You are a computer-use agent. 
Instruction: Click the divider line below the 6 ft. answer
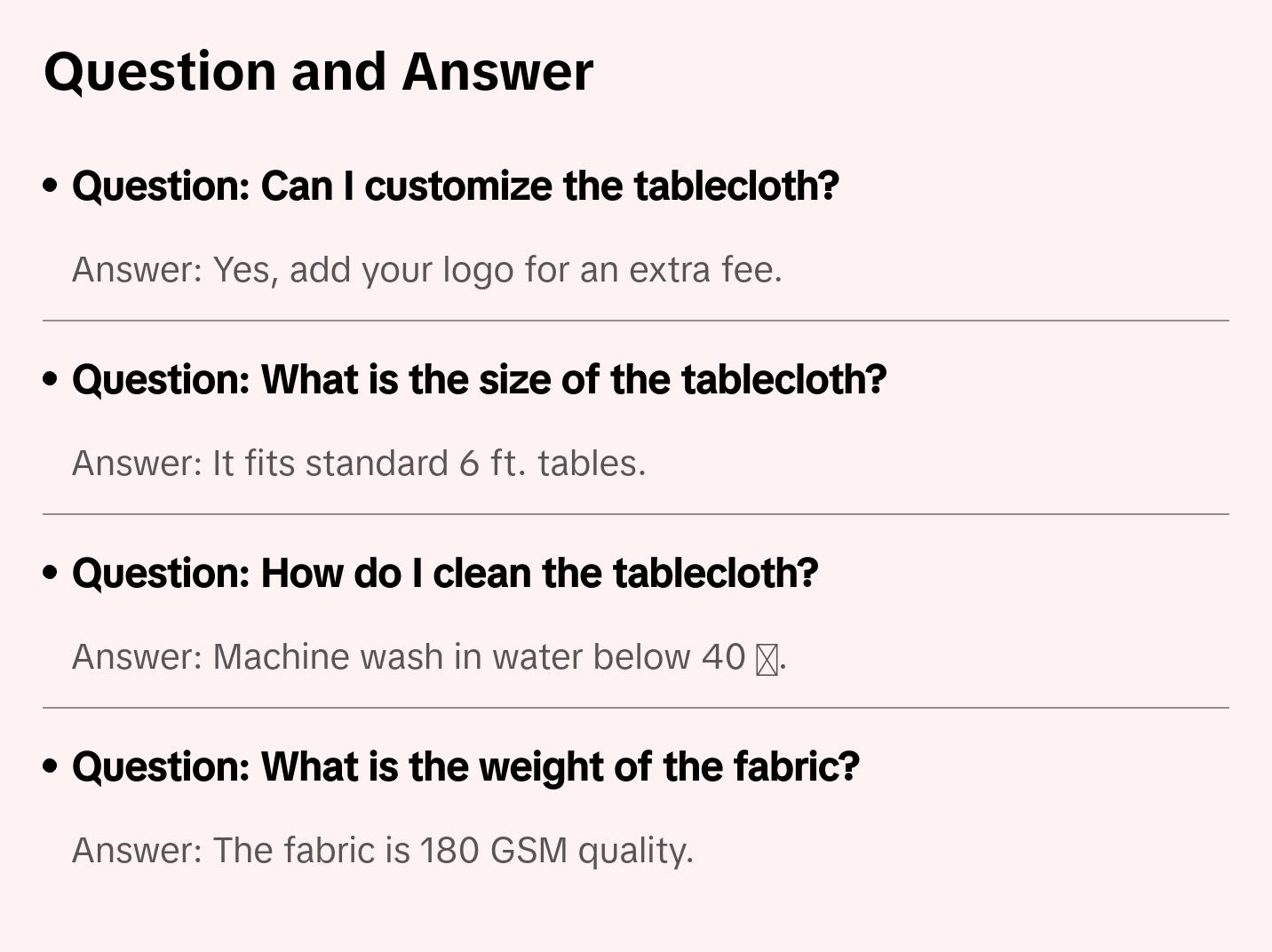tap(636, 514)
